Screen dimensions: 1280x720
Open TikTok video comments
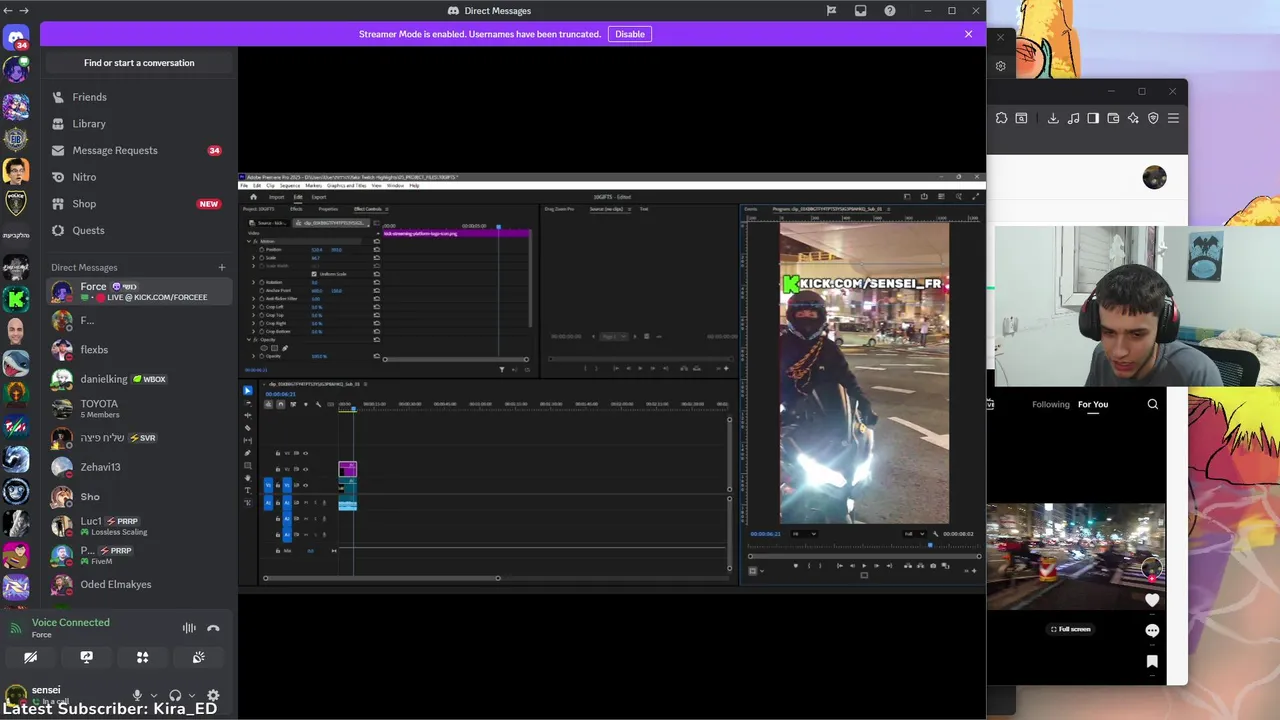pos(1152,631)
